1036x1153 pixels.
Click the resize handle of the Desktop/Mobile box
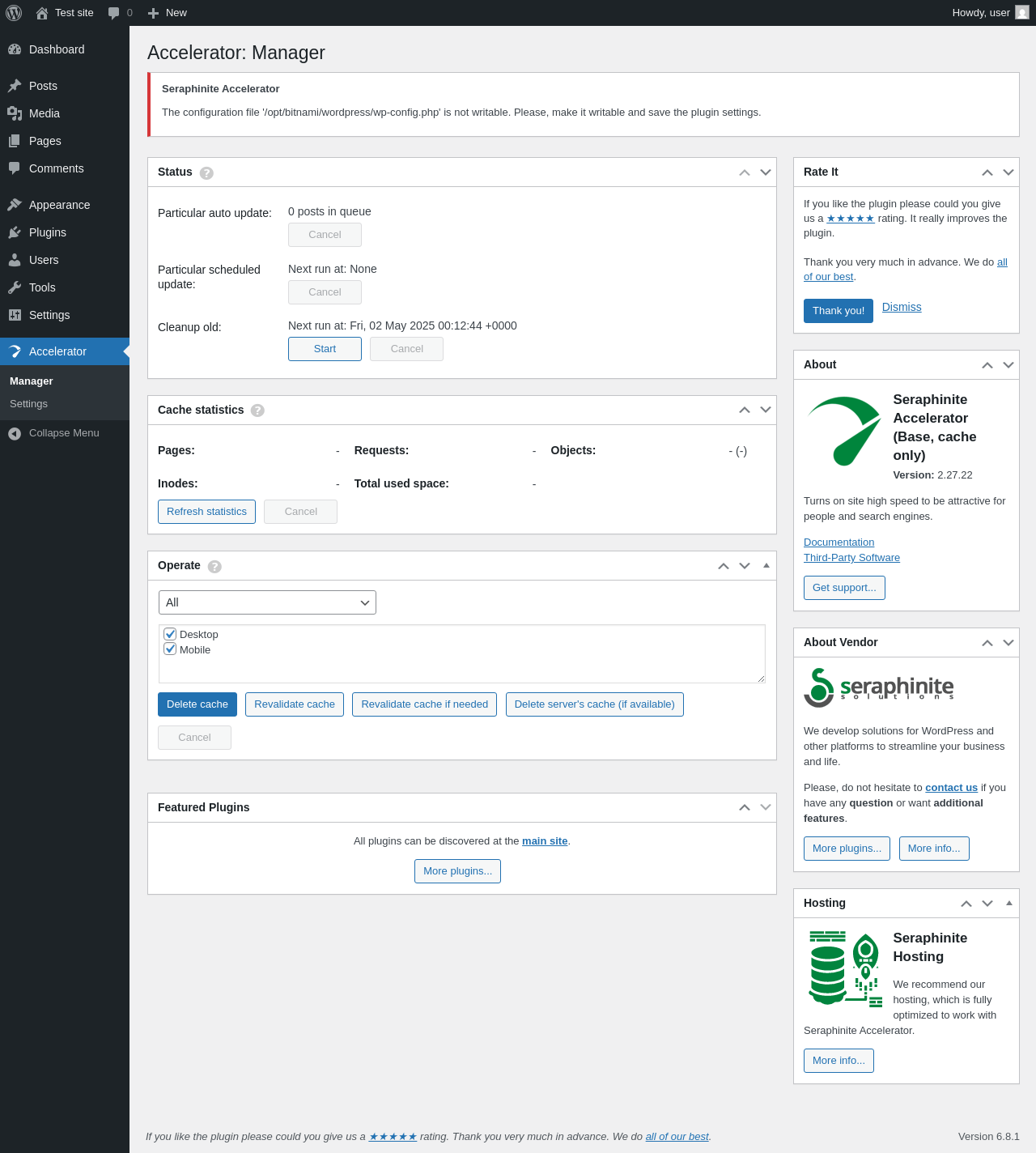coord(761,679)
